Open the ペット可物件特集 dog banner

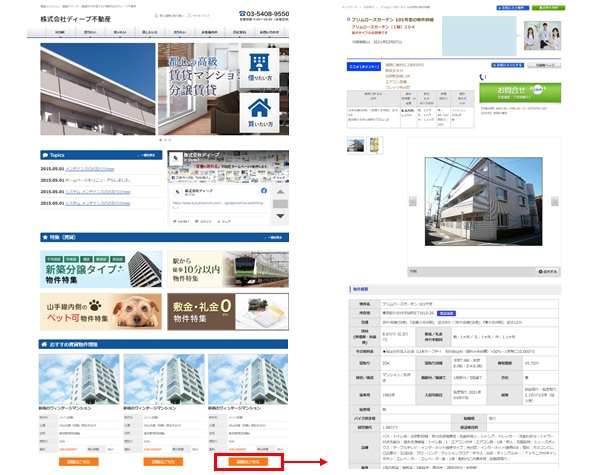tap(101, 312)
